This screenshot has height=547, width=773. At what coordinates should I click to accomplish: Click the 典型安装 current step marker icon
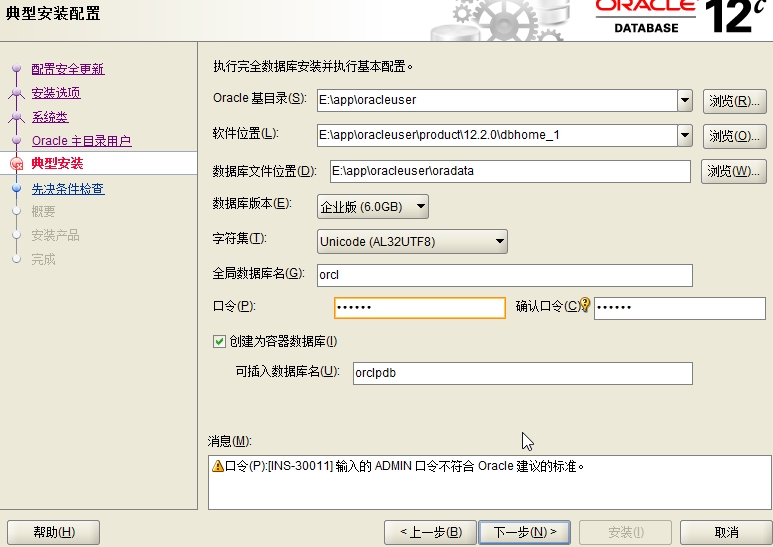click(x=17, y=163)
